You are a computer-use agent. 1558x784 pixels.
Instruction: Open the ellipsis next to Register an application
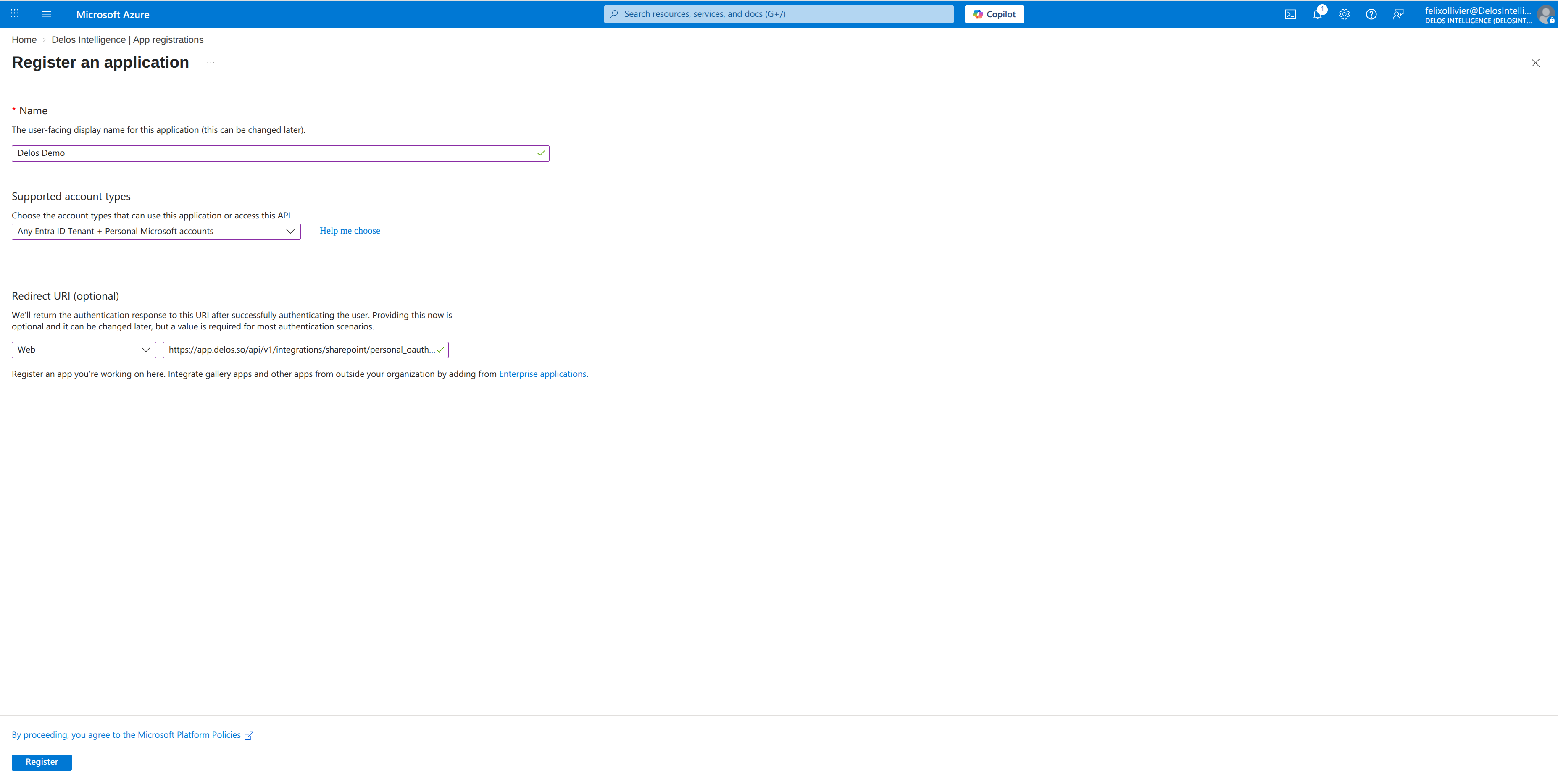[211, 63]
